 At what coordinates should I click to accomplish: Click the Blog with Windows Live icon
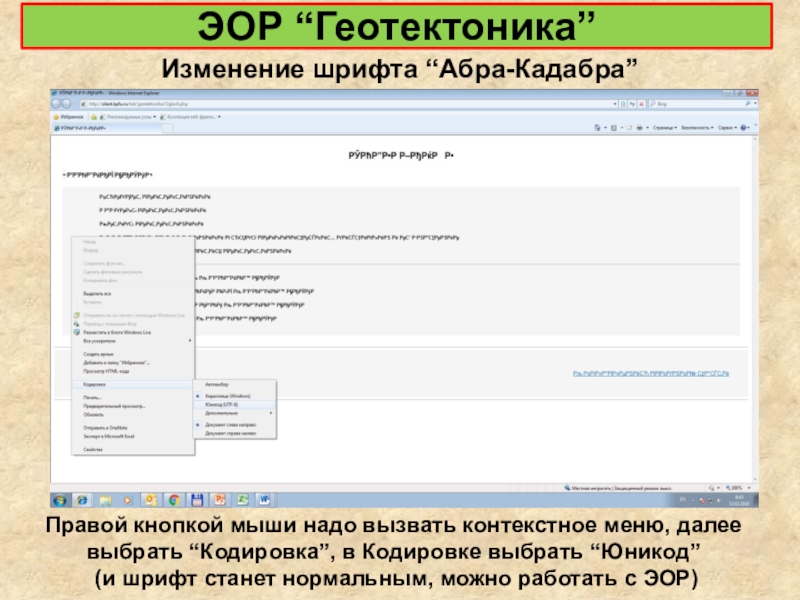[77, 332]
